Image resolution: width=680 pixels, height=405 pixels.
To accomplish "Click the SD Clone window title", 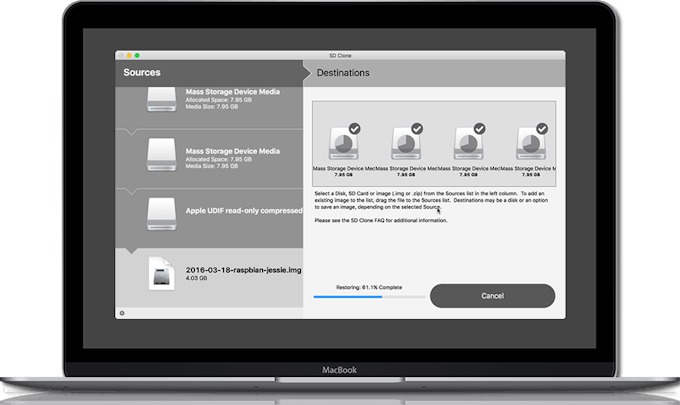I will (340, 56).
